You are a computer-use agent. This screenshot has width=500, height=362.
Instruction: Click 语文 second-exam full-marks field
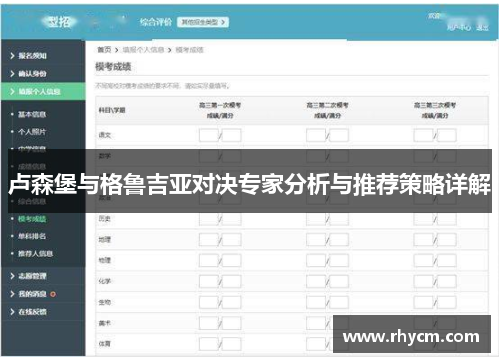click(339, 135)
